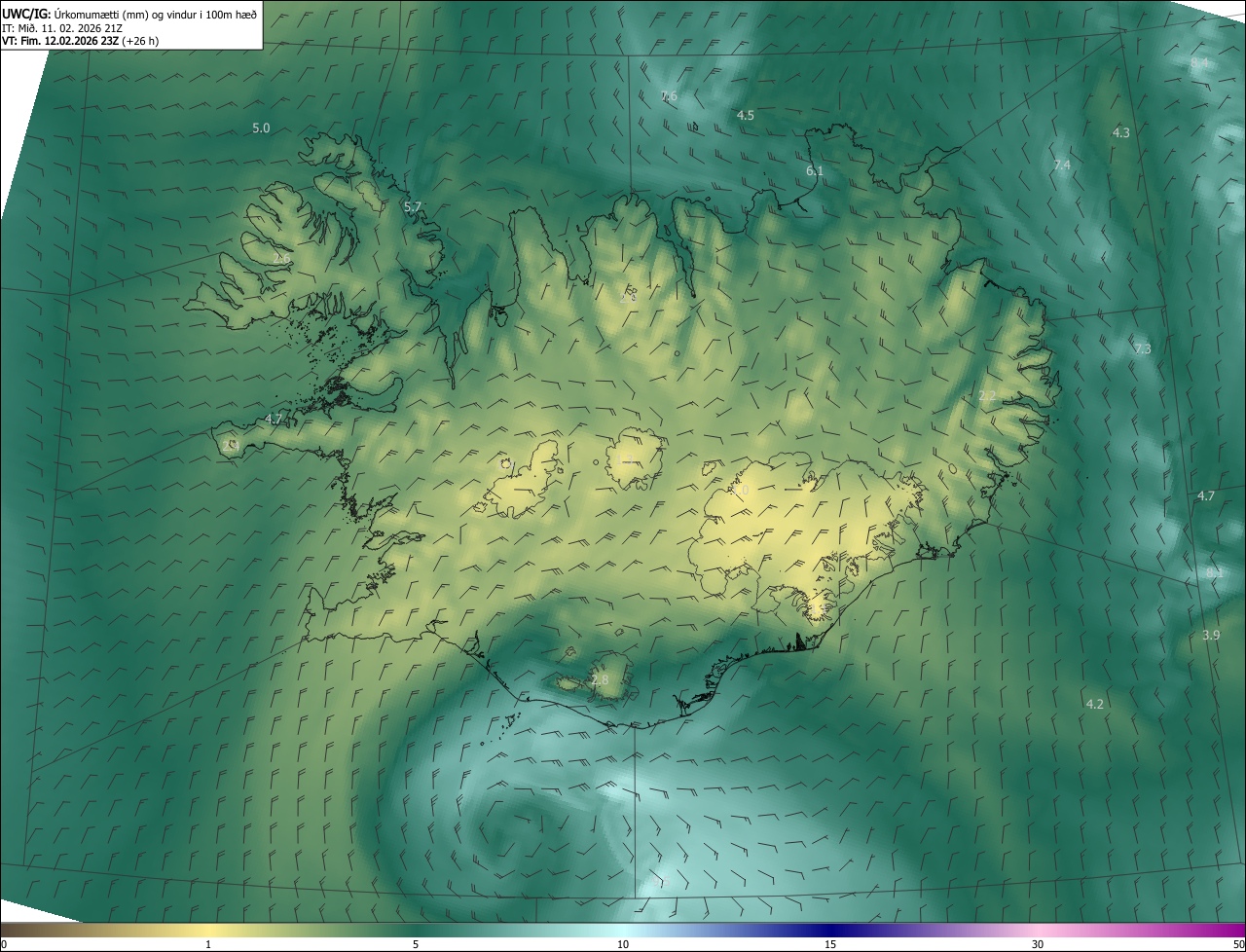Click the 8.4 precipitation value label
This screenshot has height=952, width=1246.
point(1199,63)
